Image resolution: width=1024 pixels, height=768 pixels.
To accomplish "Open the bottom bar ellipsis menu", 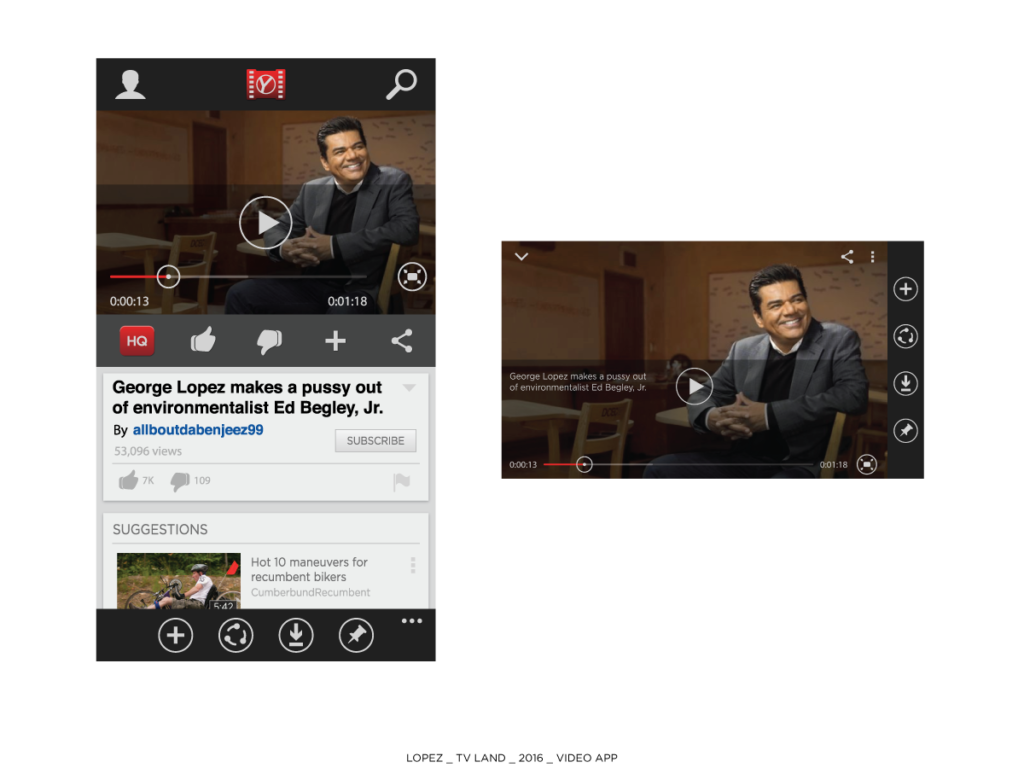I will pos(412,621).
